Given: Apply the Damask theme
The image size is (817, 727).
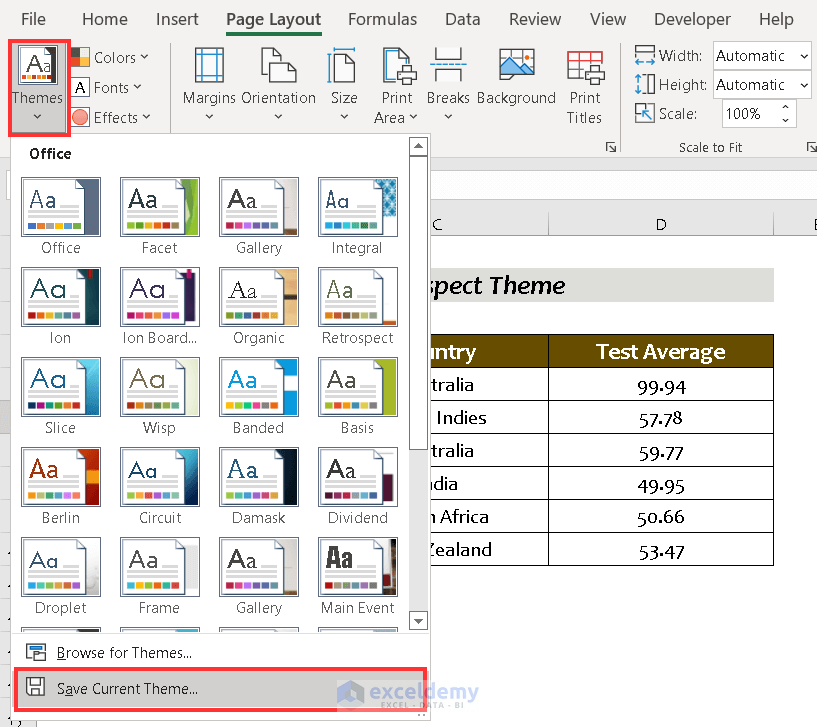Looking at the screenshot, I should pyautogui.click(x=258, y=486).
